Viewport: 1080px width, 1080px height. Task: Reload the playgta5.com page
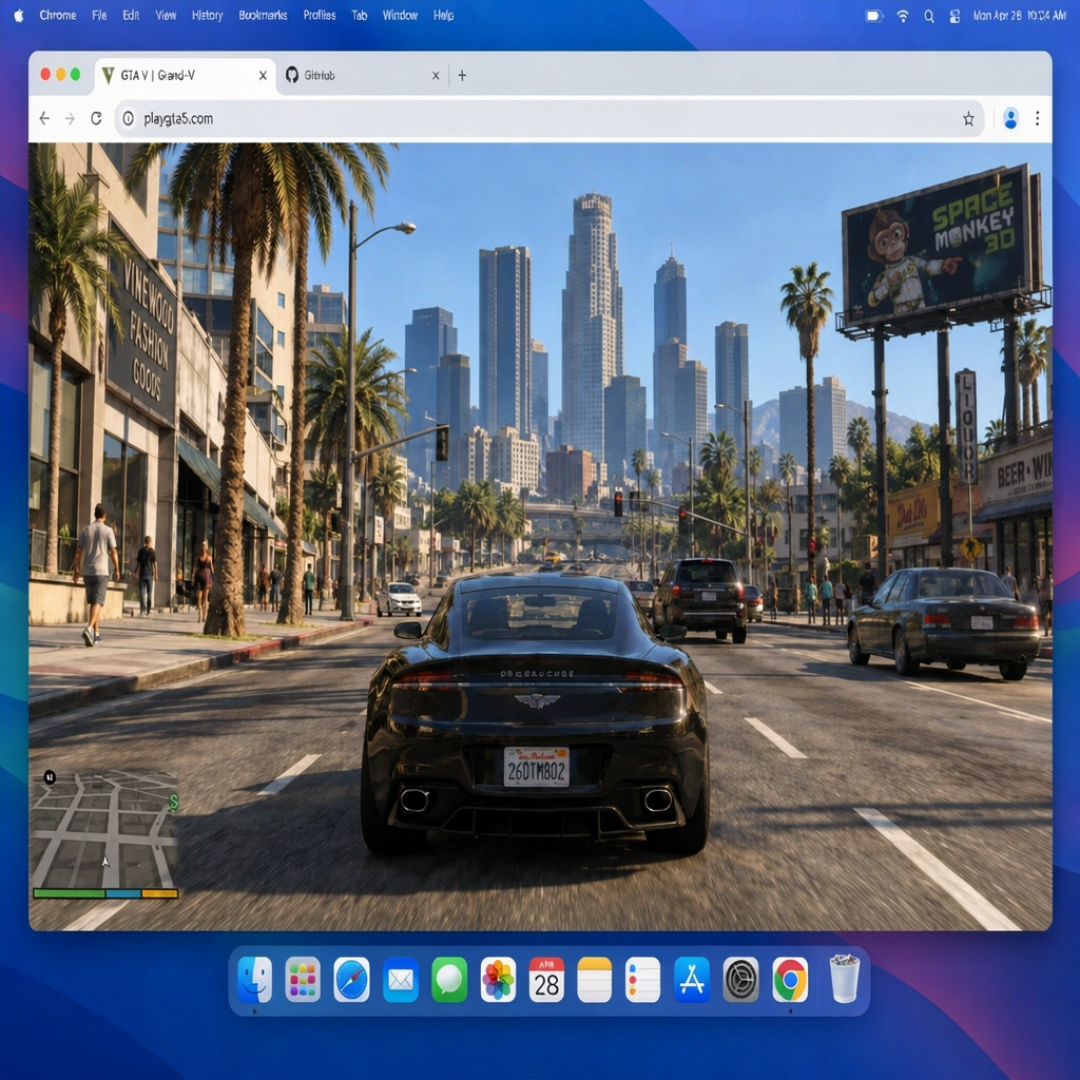click(x=96, y=118)
